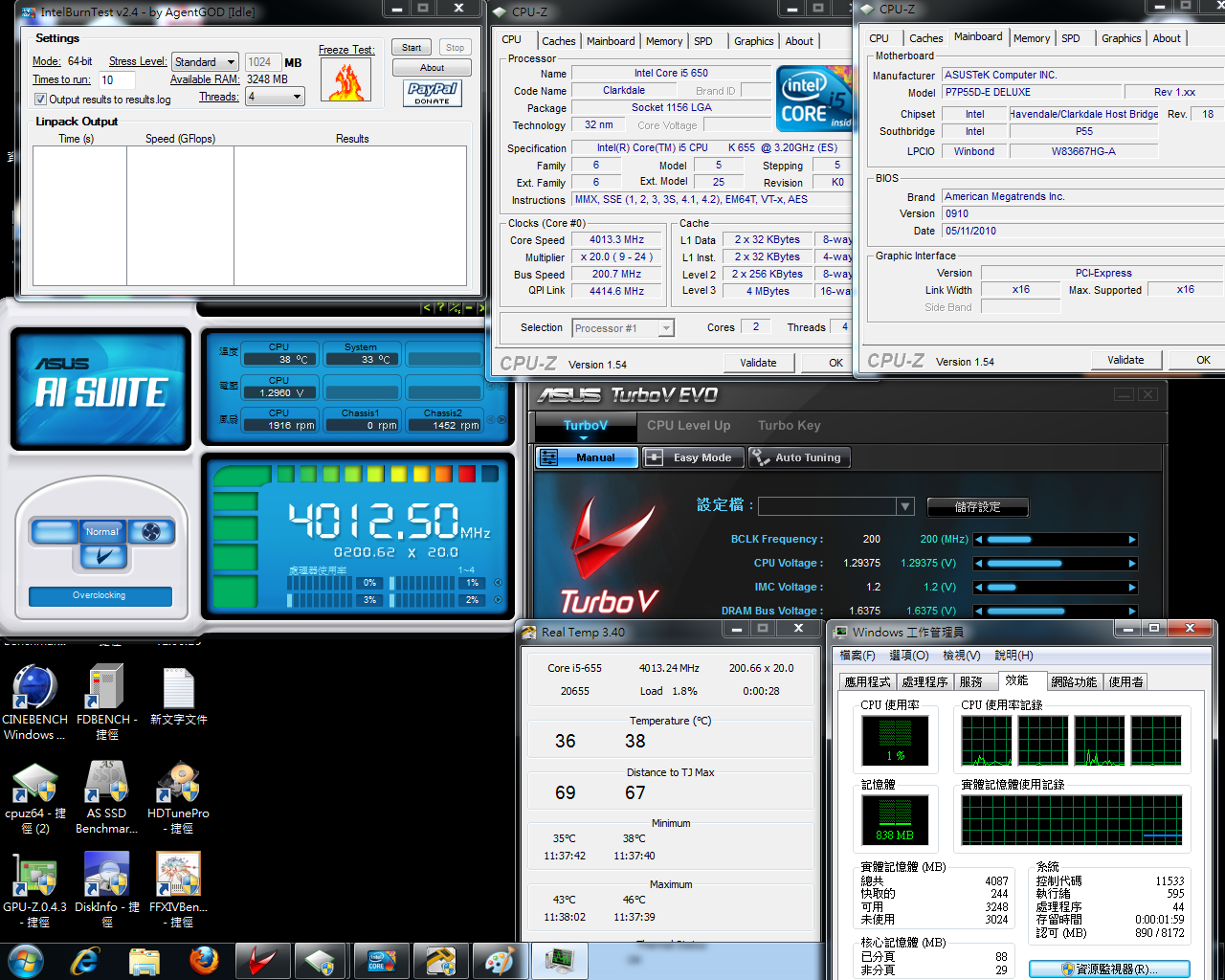Open the 網路功能 tab in Task Manager
Image resolution: width=1225 pixels, height=980 pixels.
1074,682
